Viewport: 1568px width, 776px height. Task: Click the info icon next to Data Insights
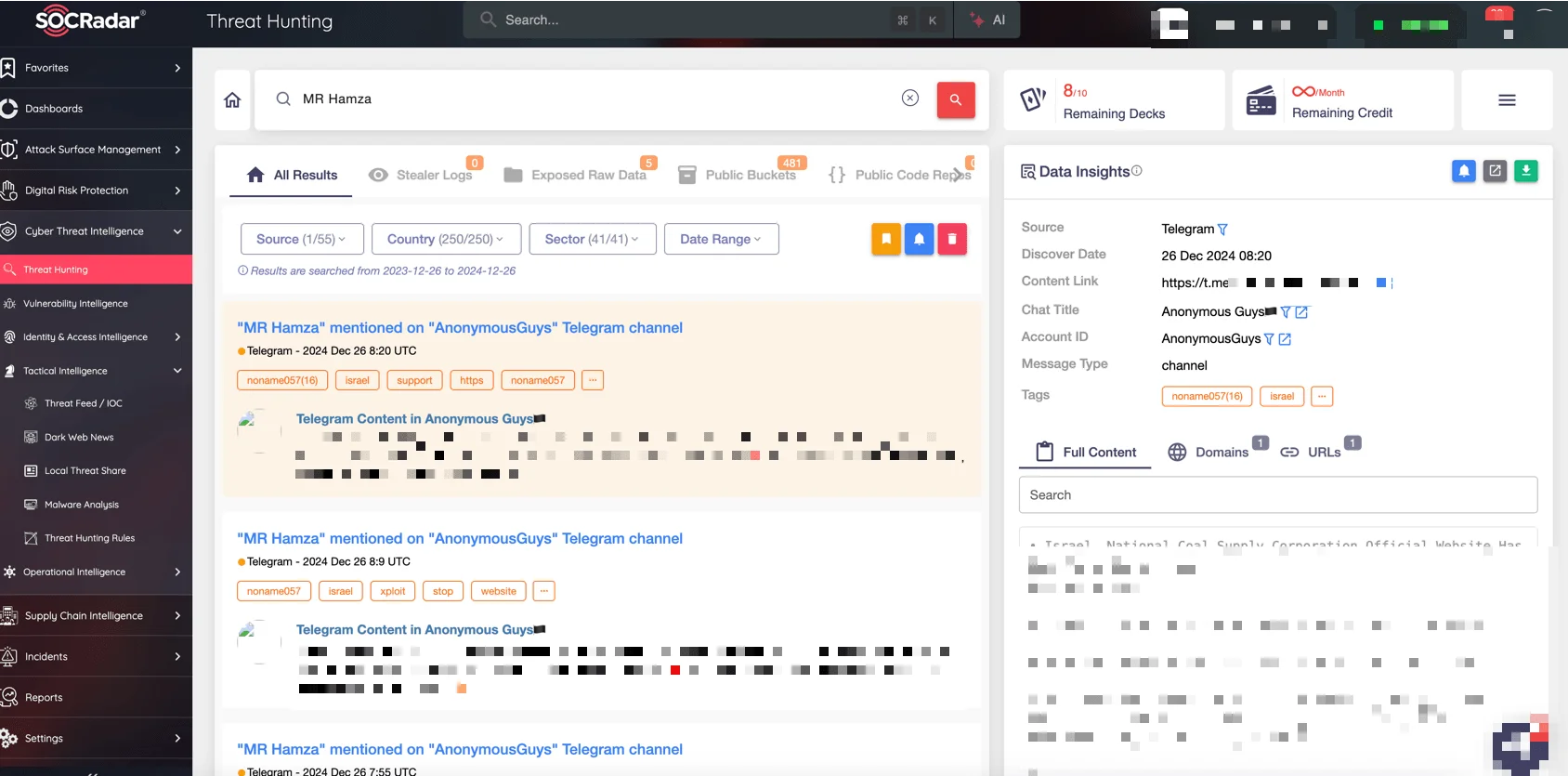click(1137, 171)
